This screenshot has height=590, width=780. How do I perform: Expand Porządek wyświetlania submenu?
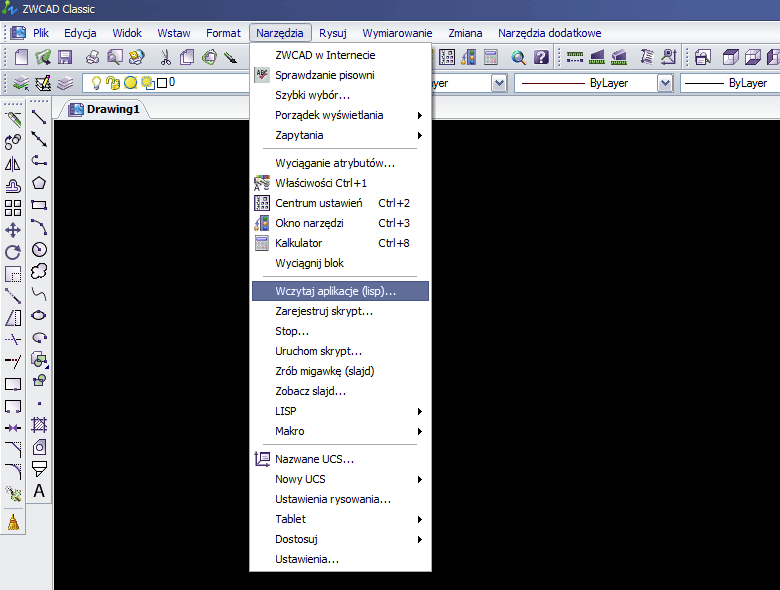[340, 115]
